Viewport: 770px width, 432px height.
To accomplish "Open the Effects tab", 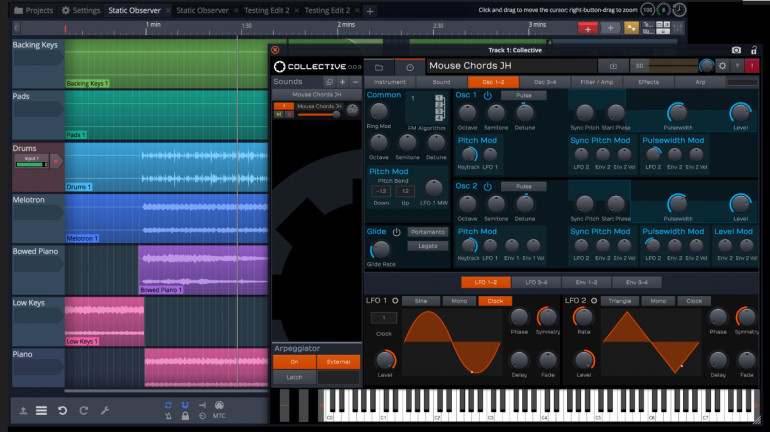I will click(648, 82).
